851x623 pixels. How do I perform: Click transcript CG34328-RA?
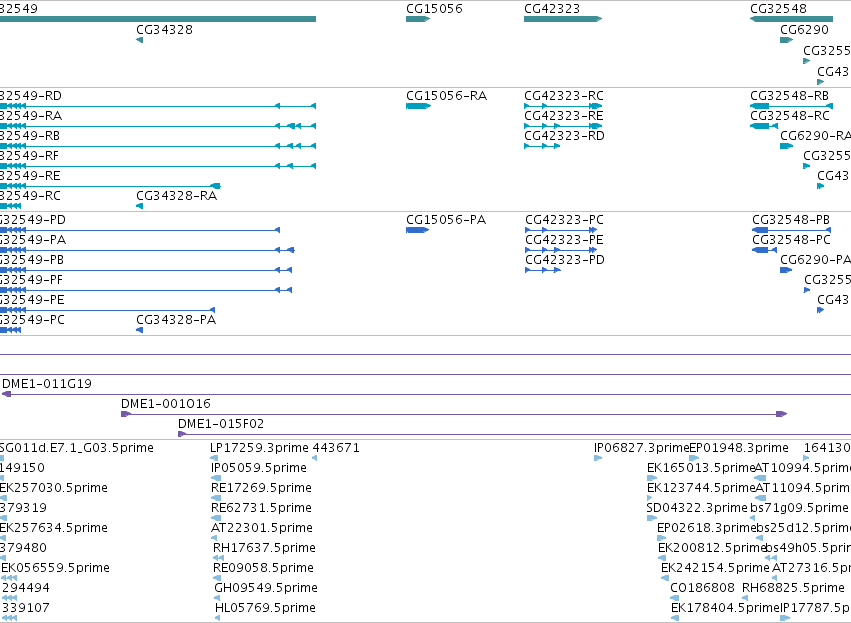click(176, 196)
